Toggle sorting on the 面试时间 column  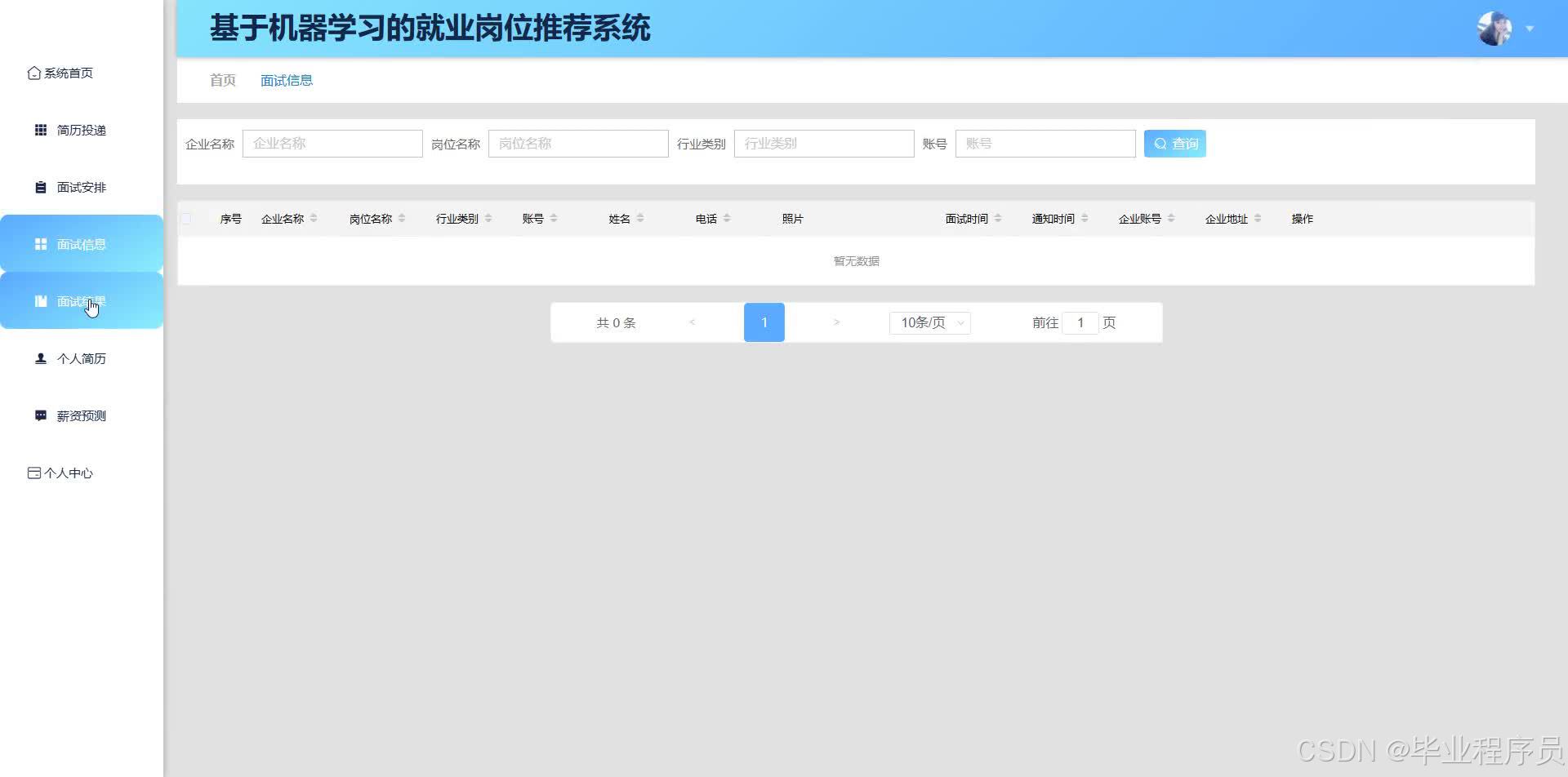coord(998,218)
